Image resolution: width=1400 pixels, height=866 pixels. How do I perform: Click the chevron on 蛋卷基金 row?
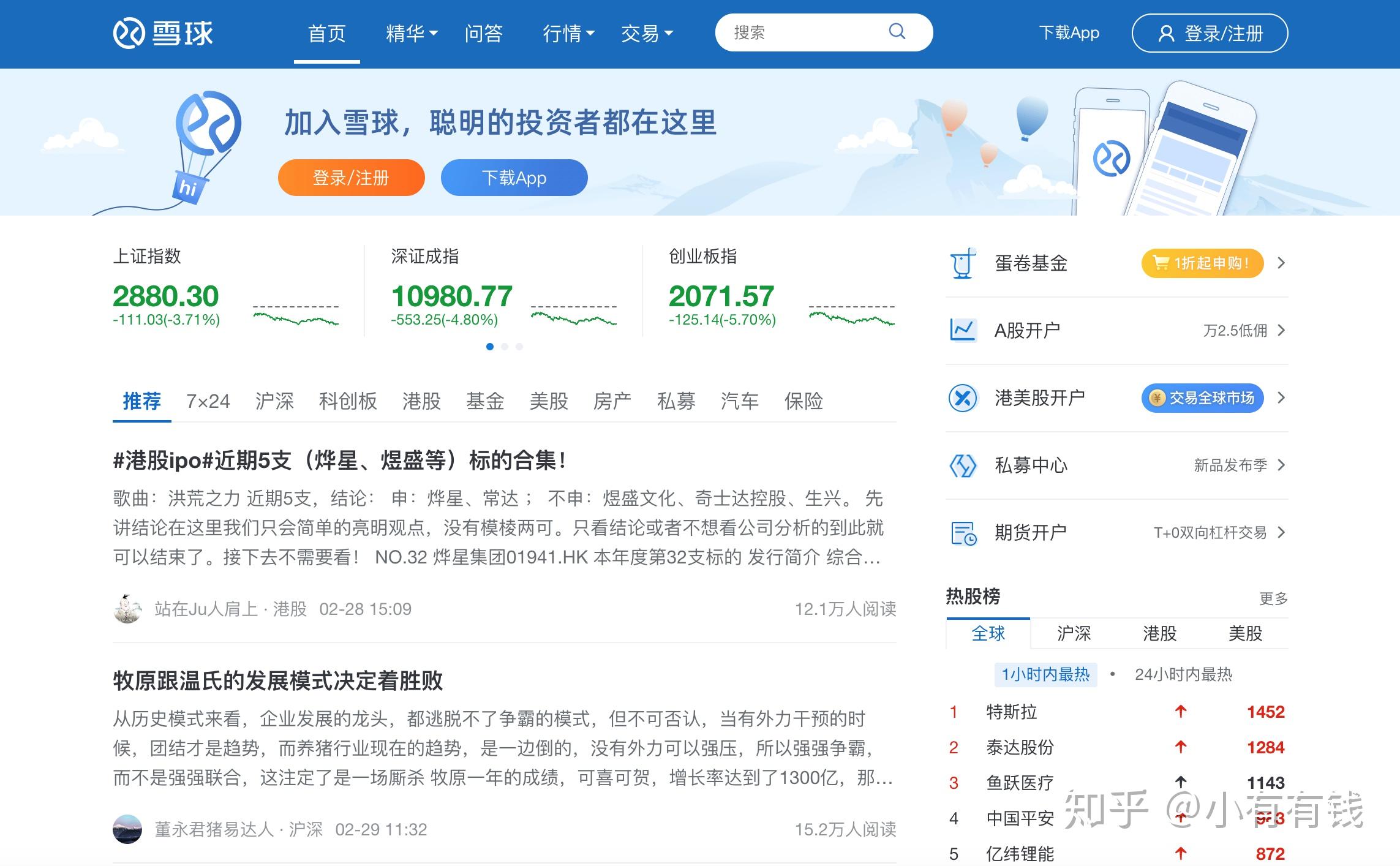coord(1281,263)
